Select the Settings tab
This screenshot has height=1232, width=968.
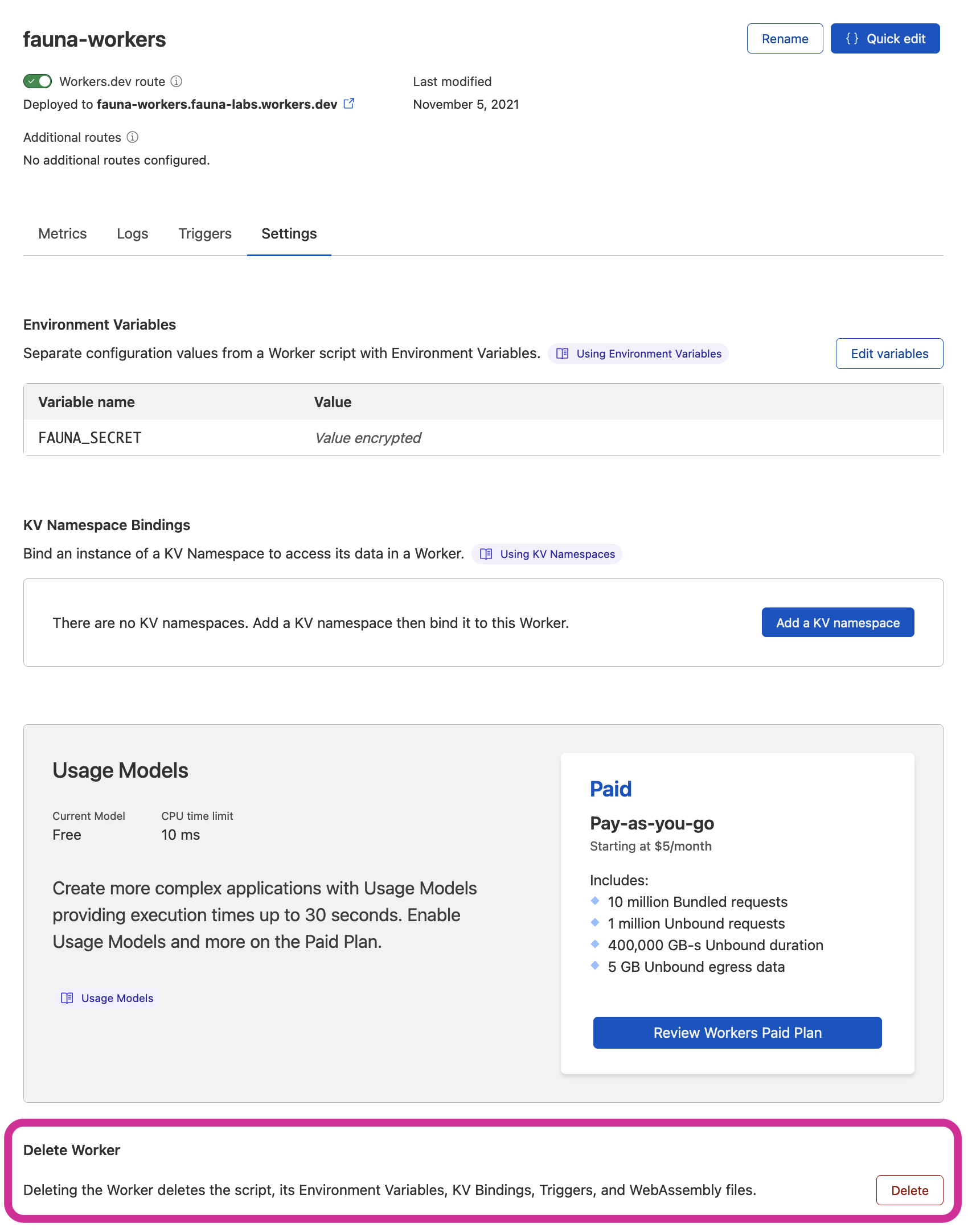pos(289,233)
